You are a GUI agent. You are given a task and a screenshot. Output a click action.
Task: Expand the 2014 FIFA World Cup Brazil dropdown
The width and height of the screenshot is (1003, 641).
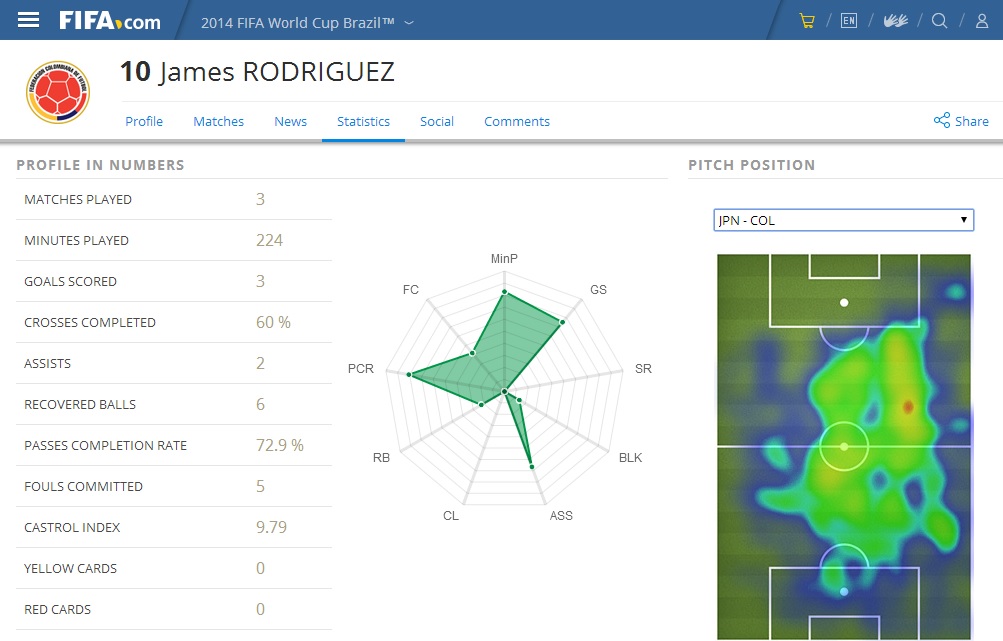[307, 22]
